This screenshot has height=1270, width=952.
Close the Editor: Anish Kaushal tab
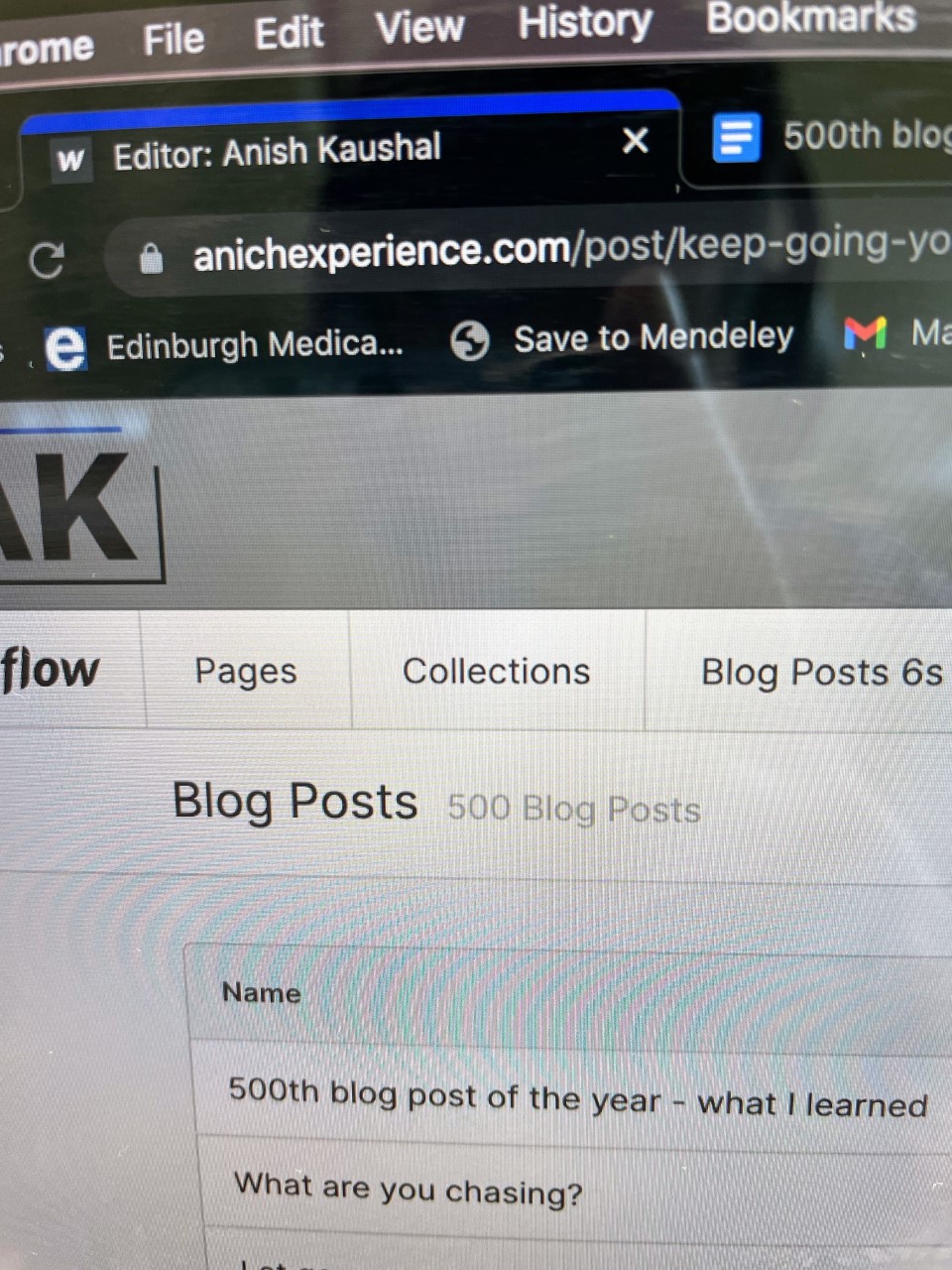(x=635, y=141)
